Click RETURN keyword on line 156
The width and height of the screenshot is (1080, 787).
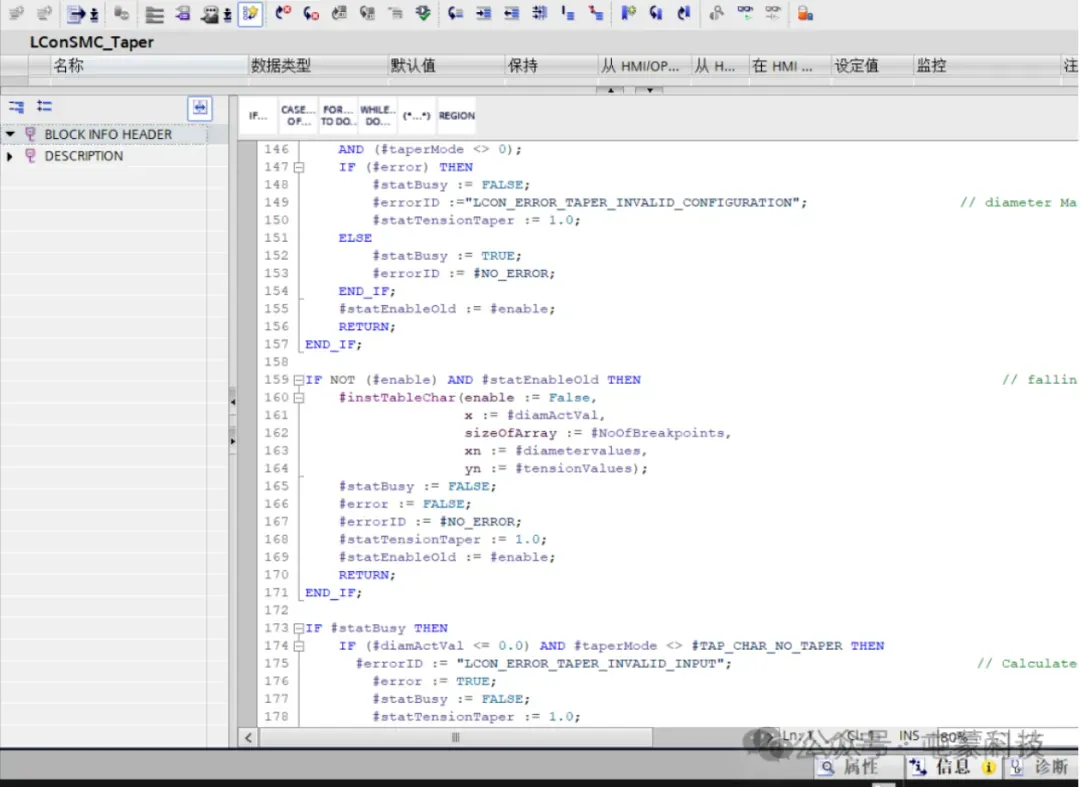pyautogui.click(x=364, y=327)
